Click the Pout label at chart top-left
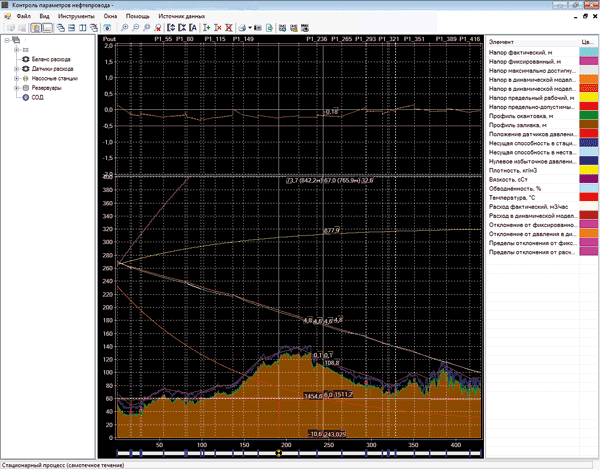The width and height of the screenshot is (600, 470). click(x=109, y=39)
